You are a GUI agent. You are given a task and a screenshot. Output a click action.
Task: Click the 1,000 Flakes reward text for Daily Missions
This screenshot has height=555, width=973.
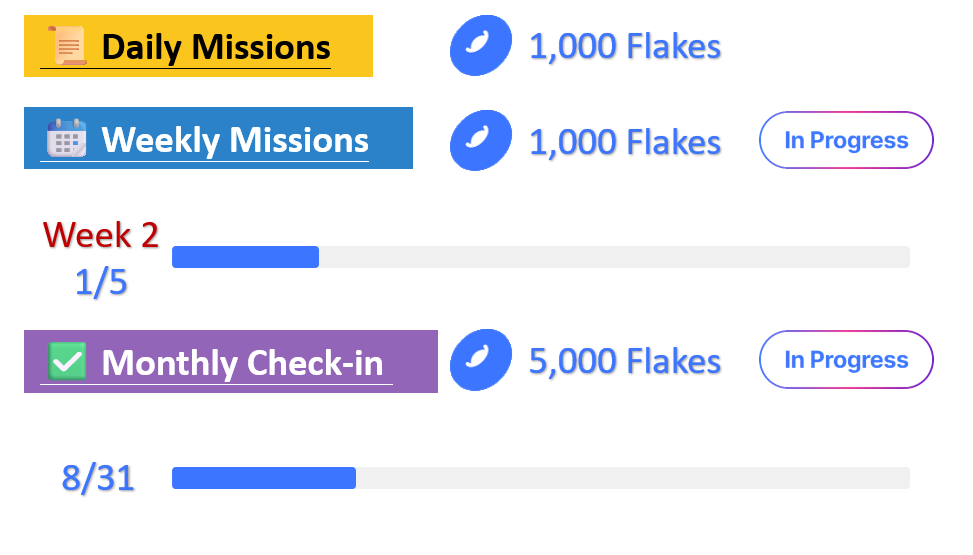(625, 46)
